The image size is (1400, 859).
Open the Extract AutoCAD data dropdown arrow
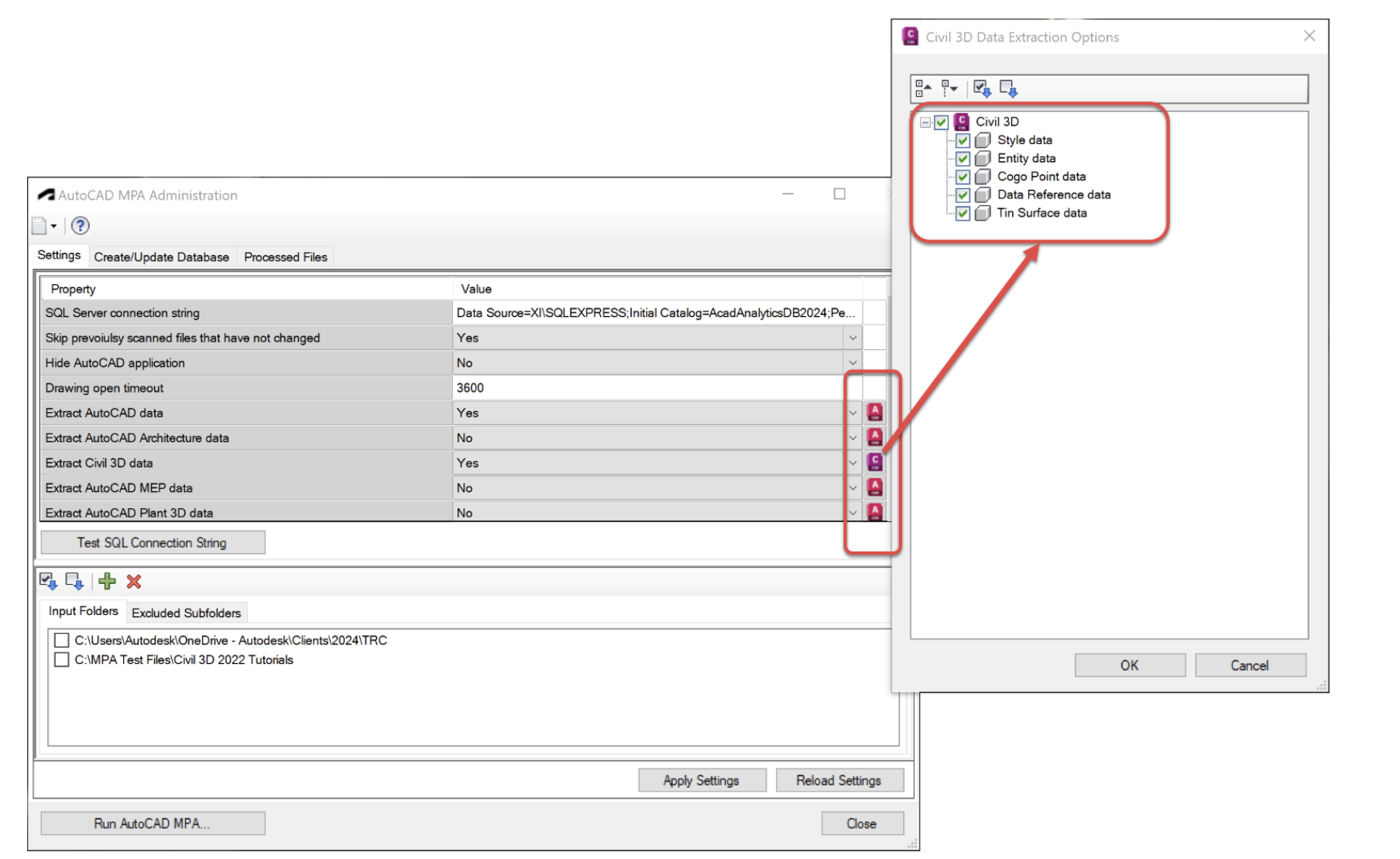(x=853, y=413)
